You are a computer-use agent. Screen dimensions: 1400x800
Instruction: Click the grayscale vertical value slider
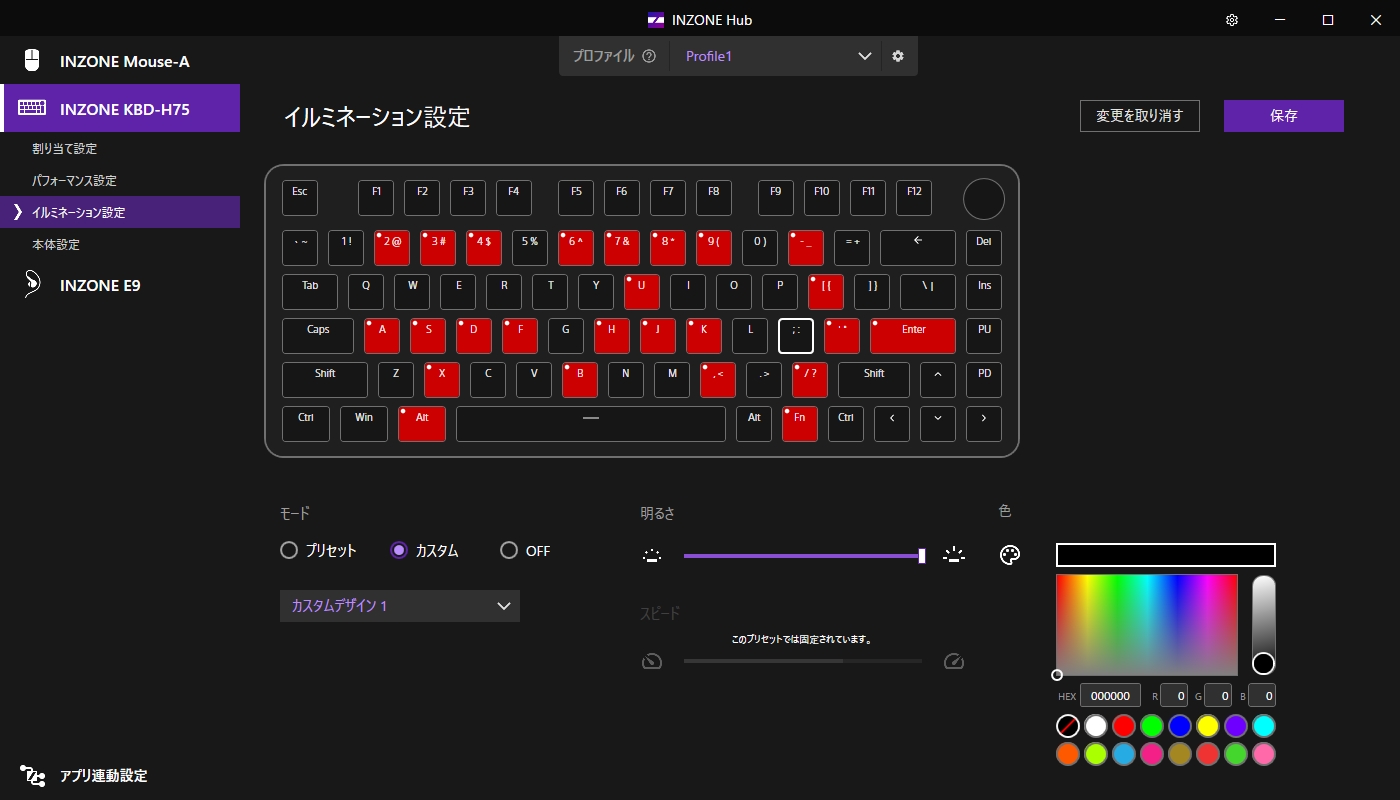1264,625
